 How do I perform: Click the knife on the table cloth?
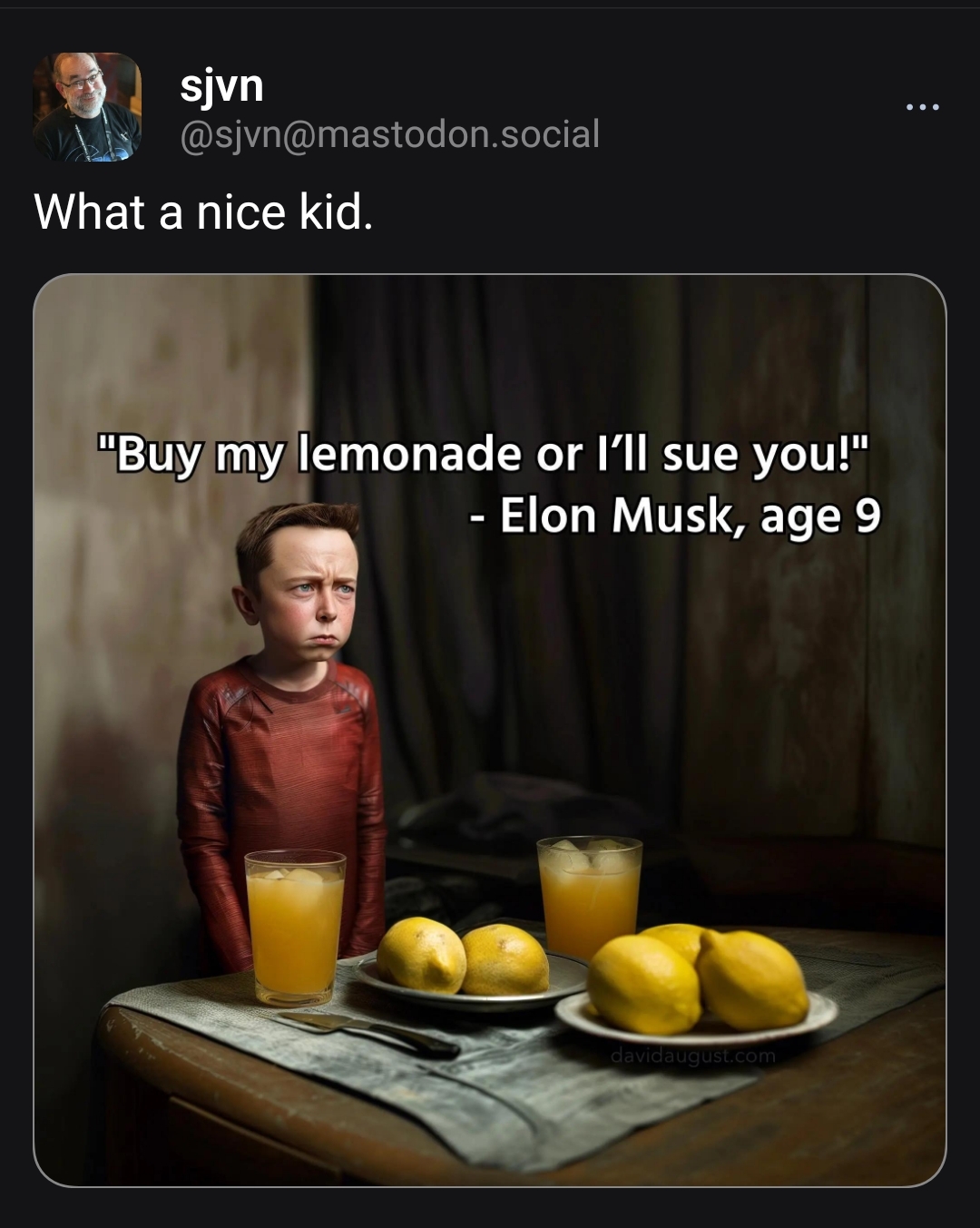tap(369, 1033)
